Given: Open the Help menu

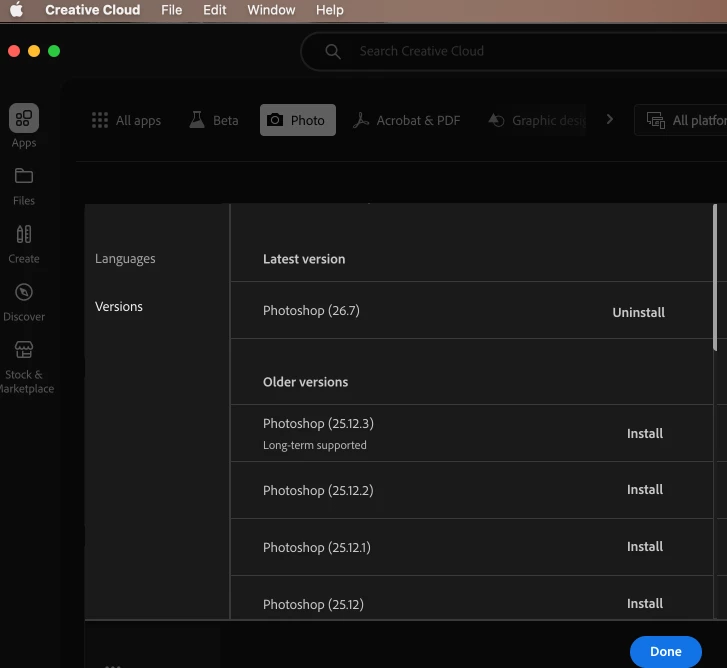Looking at the screenshot, I should coord(330,10).
